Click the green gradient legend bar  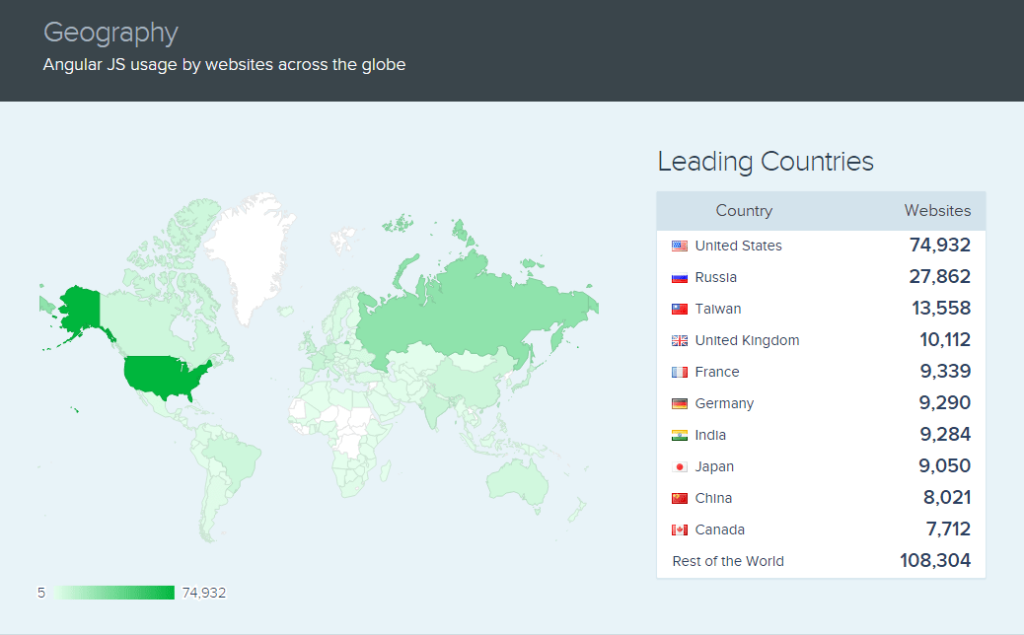115,593
